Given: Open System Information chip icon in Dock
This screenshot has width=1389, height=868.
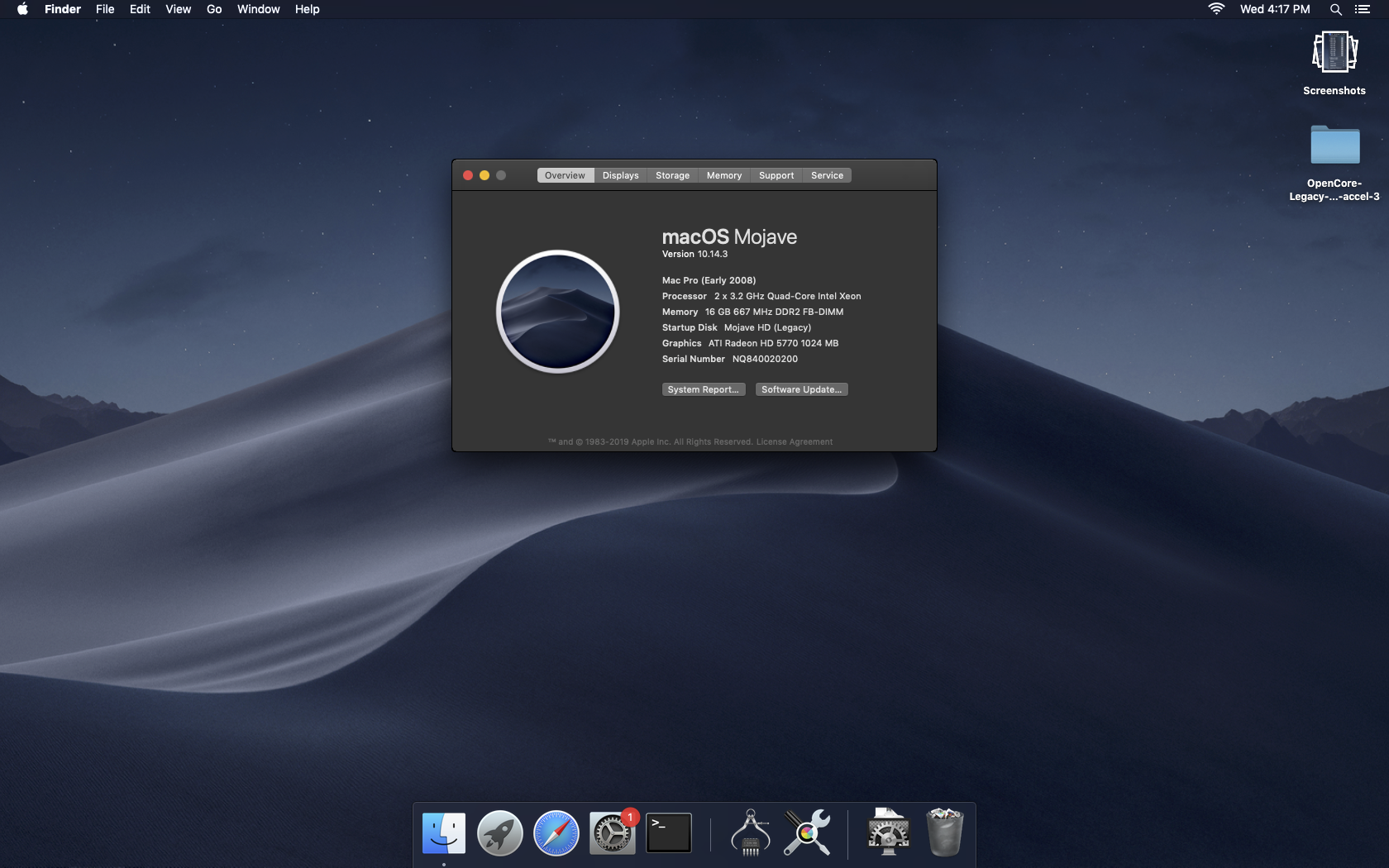Looking at the screenshot, I should click(x=750, y=832).
